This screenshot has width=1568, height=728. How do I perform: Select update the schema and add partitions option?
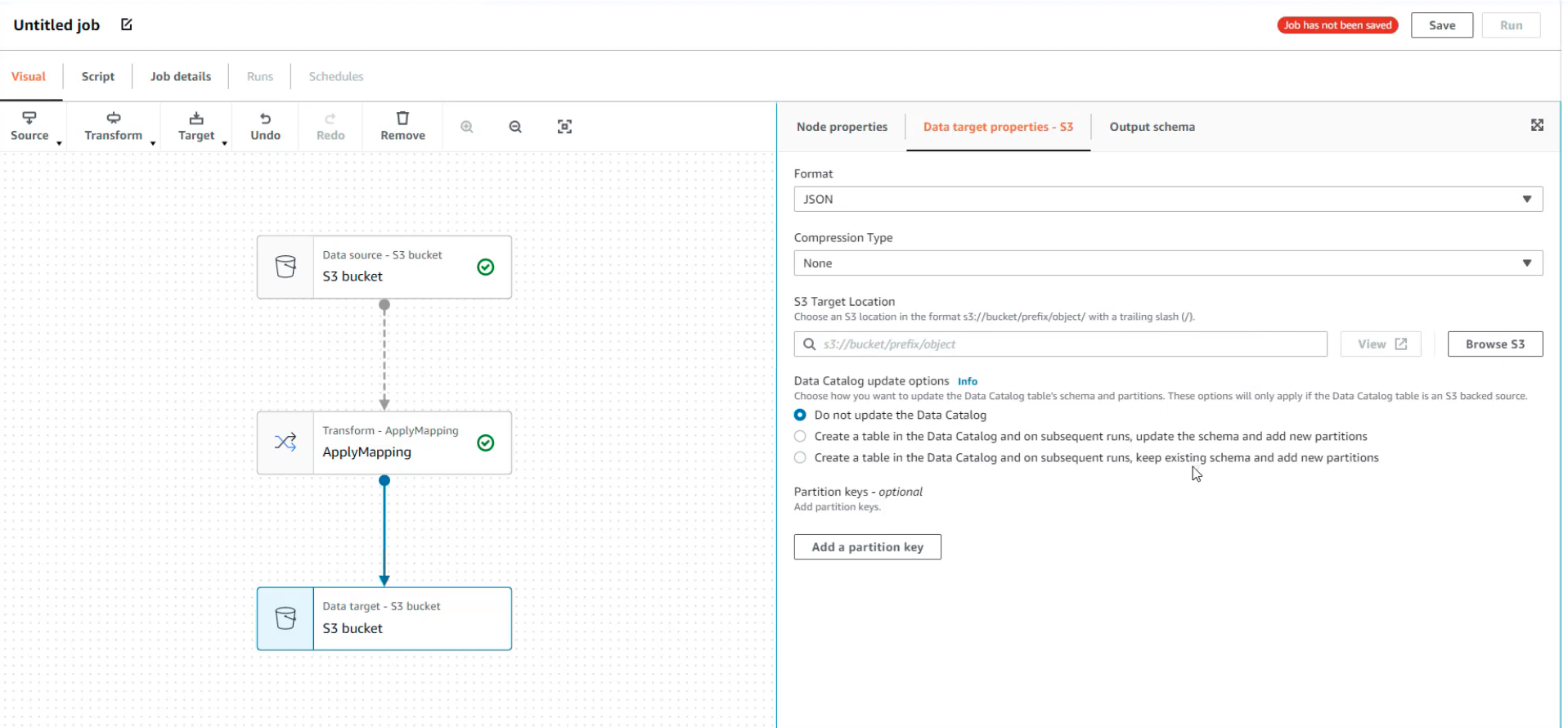[x=800, y=437]
